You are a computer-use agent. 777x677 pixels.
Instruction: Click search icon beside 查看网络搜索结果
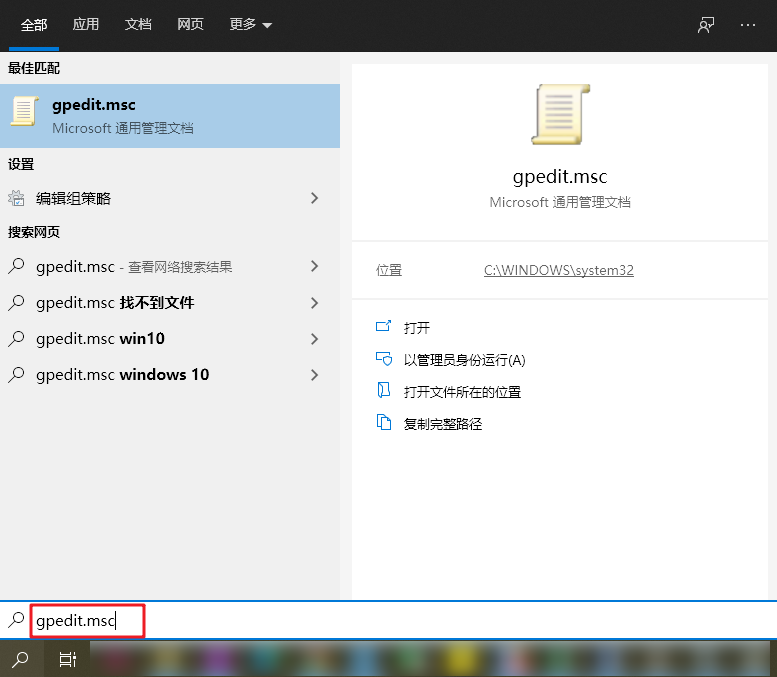point(16,266)
